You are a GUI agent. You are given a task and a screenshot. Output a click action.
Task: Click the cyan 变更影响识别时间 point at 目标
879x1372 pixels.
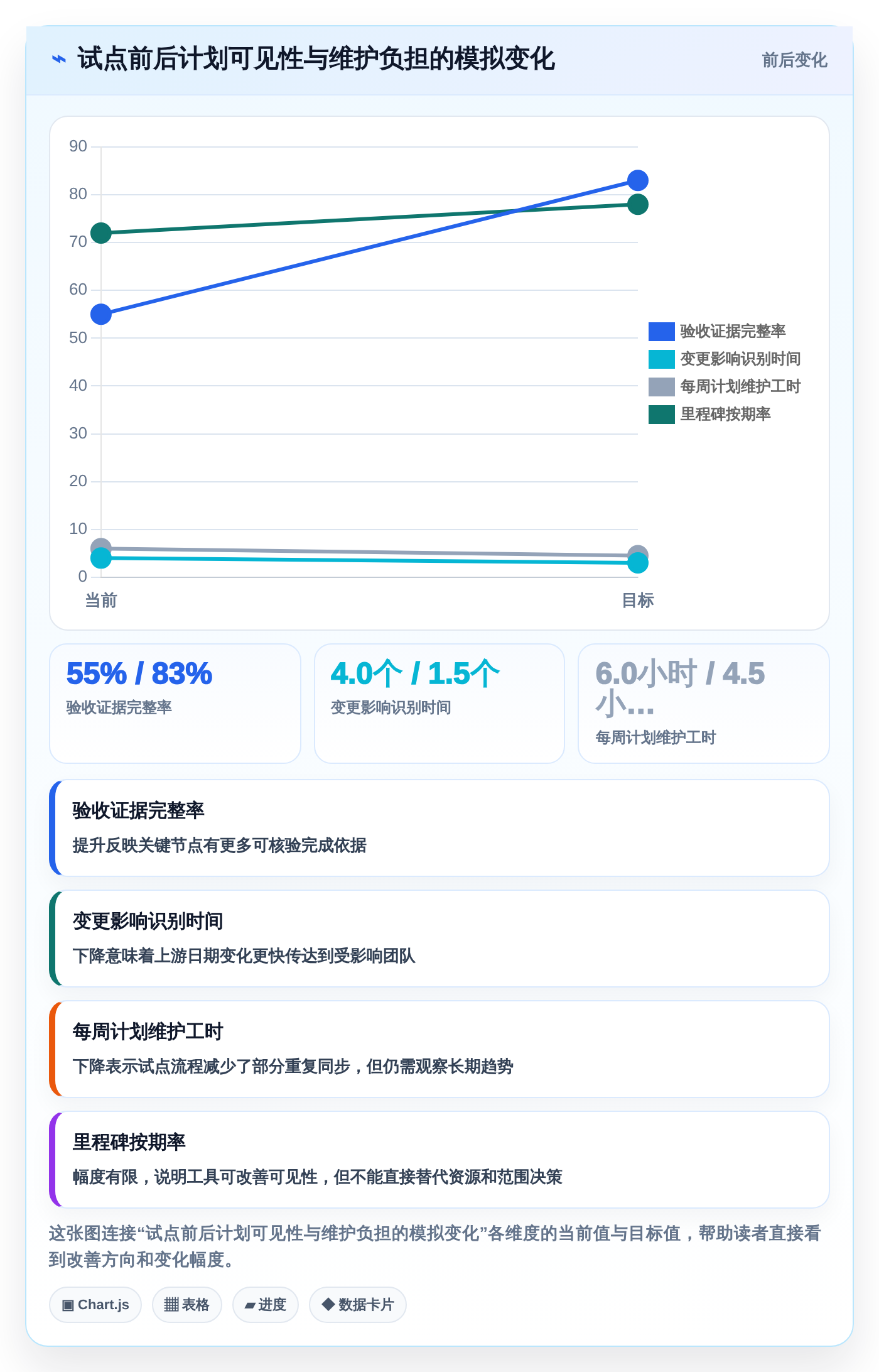tap(638, 563)
